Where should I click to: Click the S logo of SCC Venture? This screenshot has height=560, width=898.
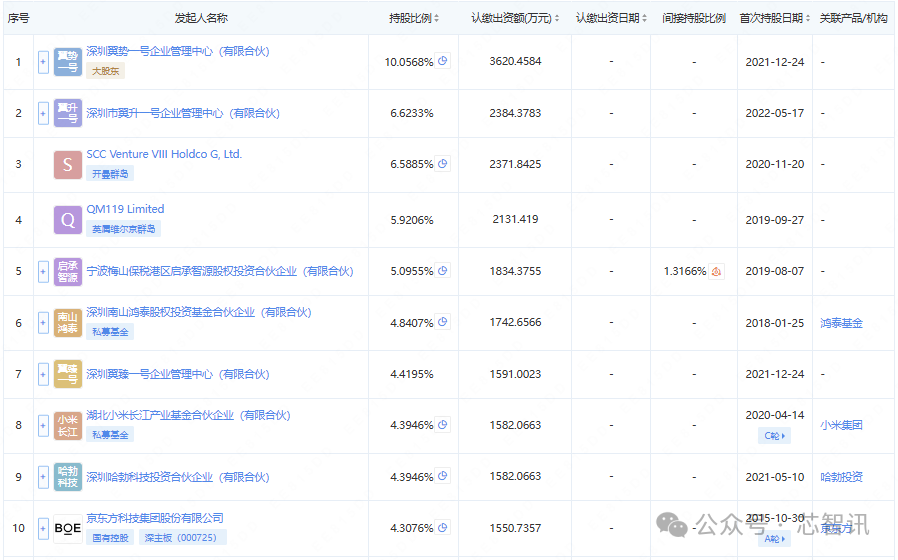click(x=68, y=165)
